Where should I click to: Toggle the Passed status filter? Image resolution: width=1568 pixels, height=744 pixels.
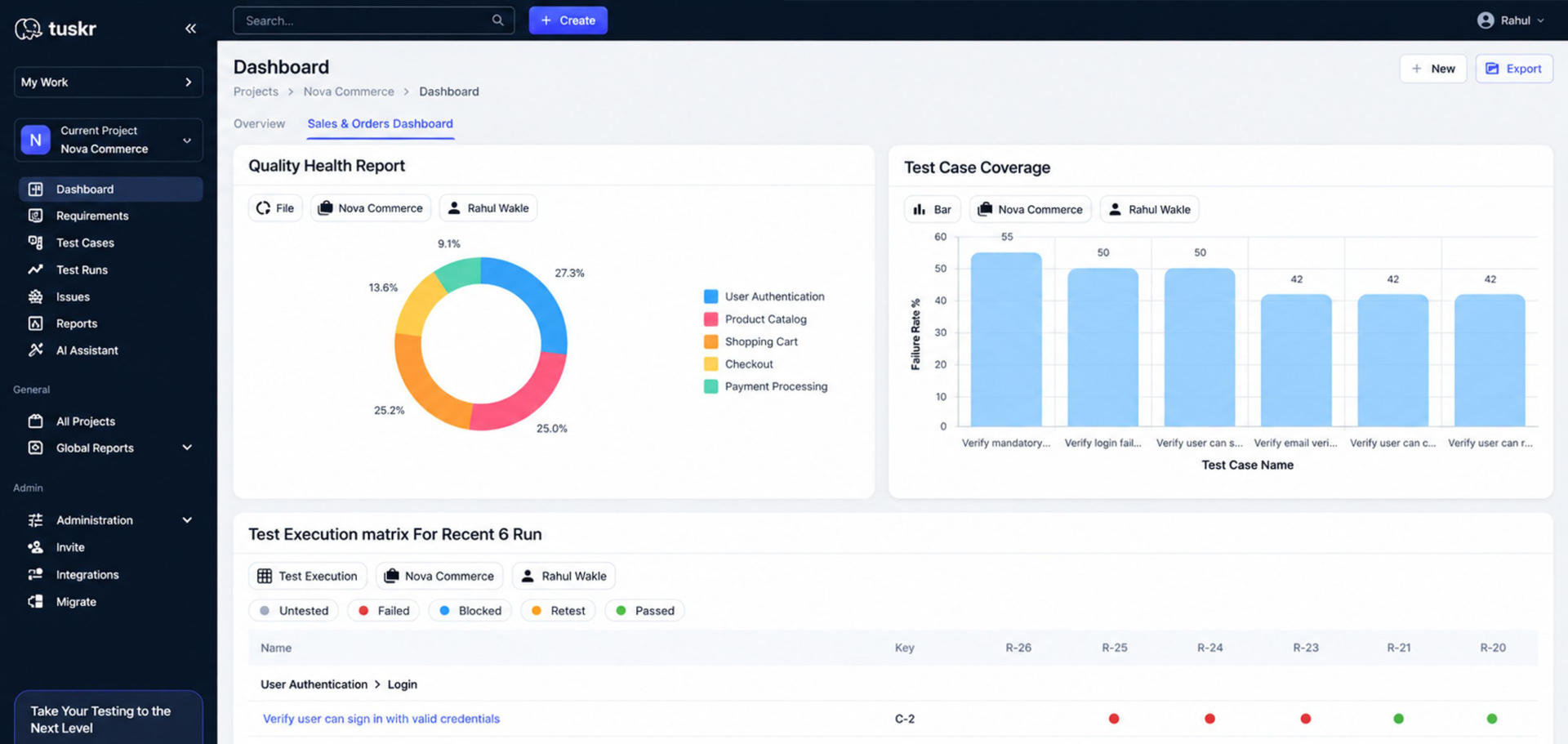pos(645,611)
